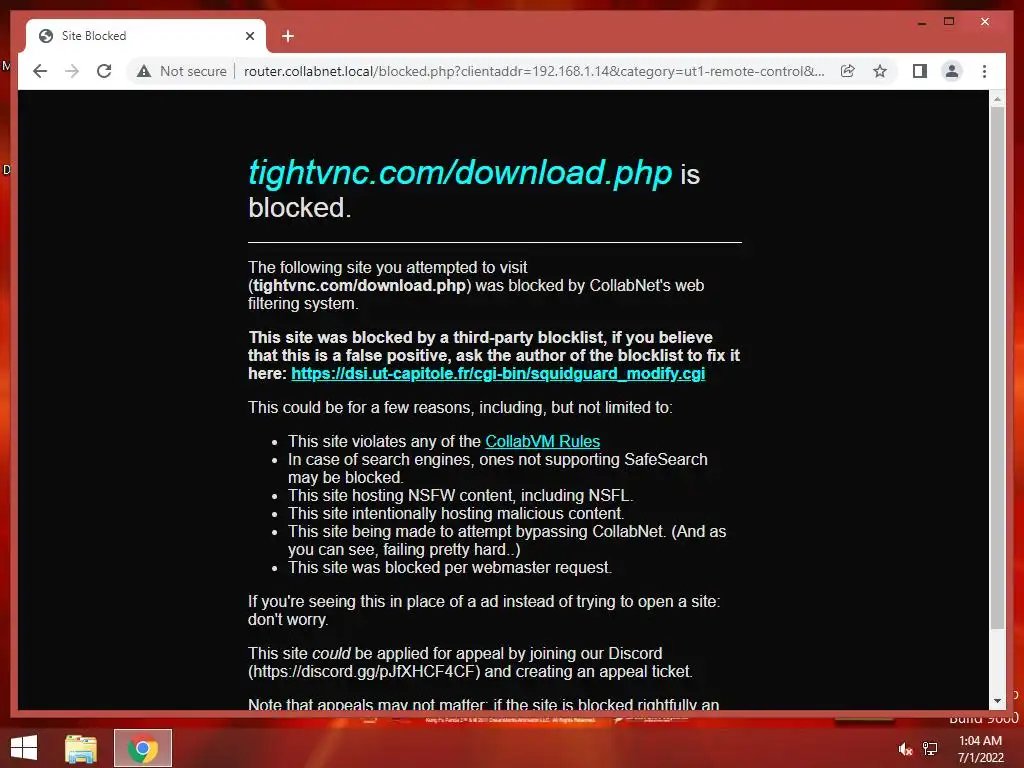Image resolution: width=1024 pixels, height=768 pixels.
Task: Open the Chrome profile avatar
Action: (952, 71)
